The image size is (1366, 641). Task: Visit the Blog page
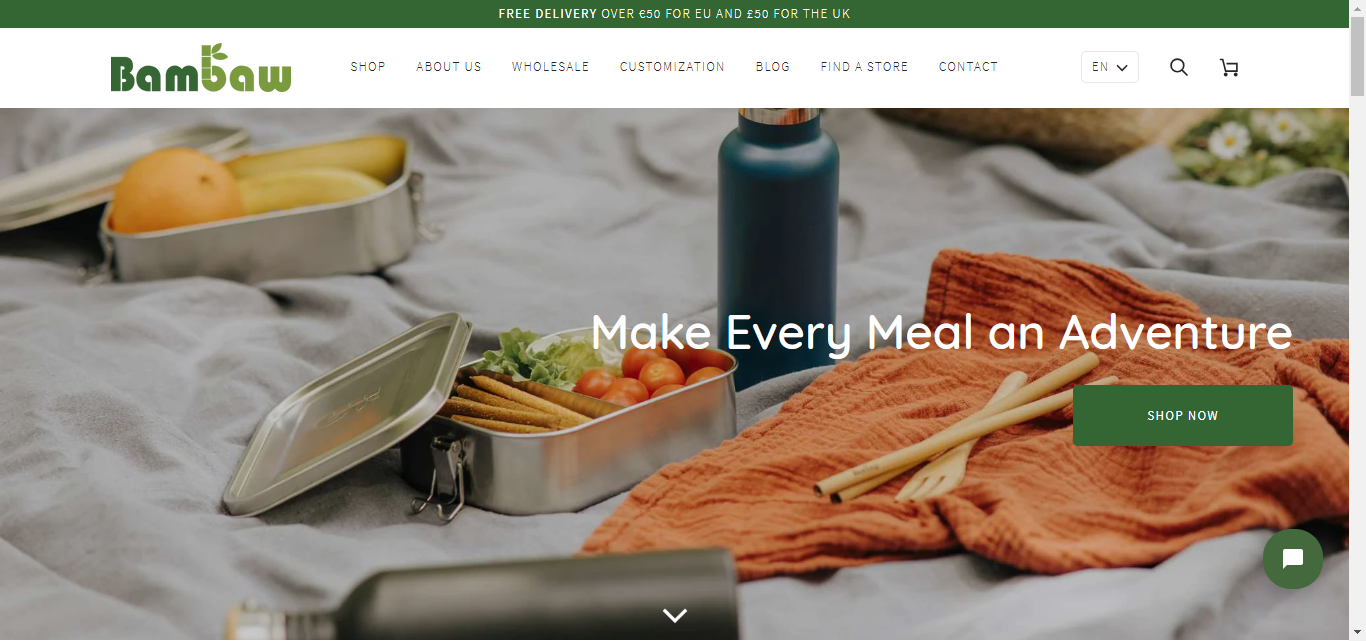773,67
